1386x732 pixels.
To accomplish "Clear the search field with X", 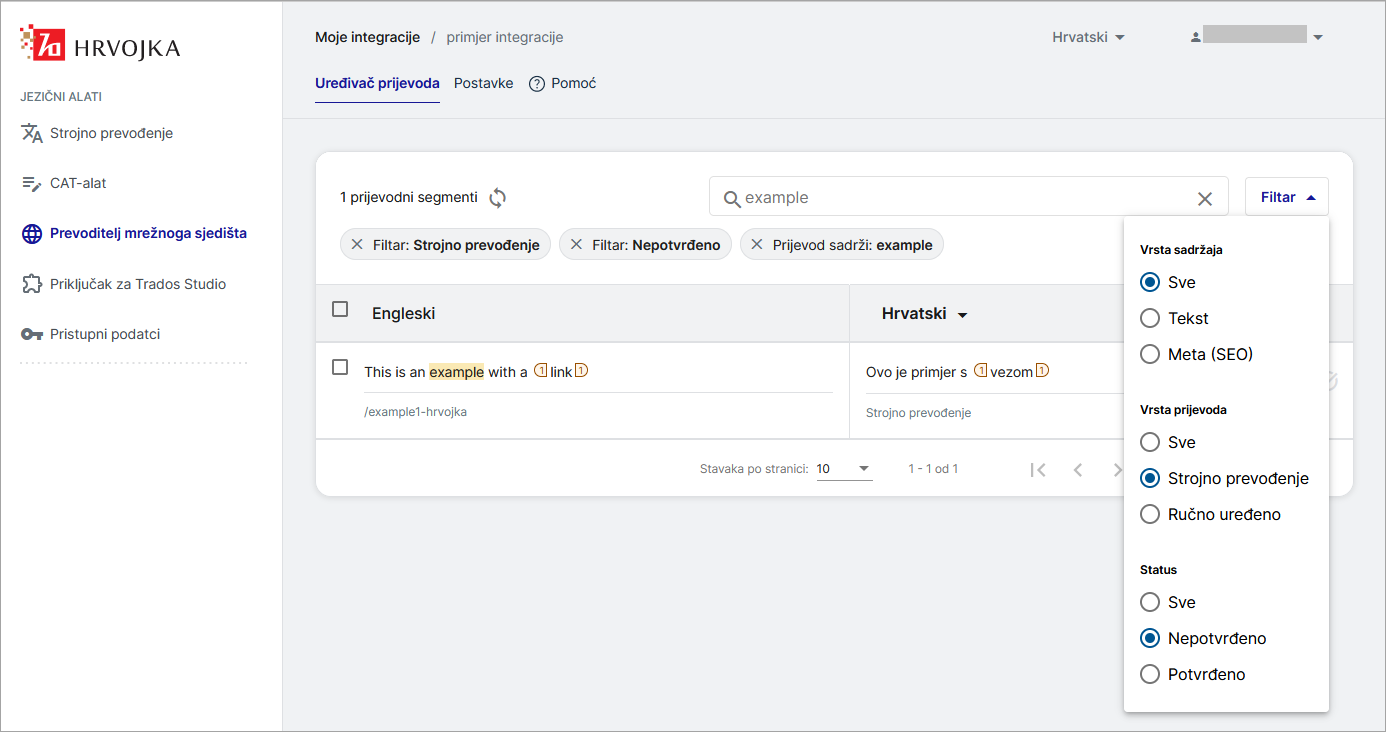I will coord(1205,199).
